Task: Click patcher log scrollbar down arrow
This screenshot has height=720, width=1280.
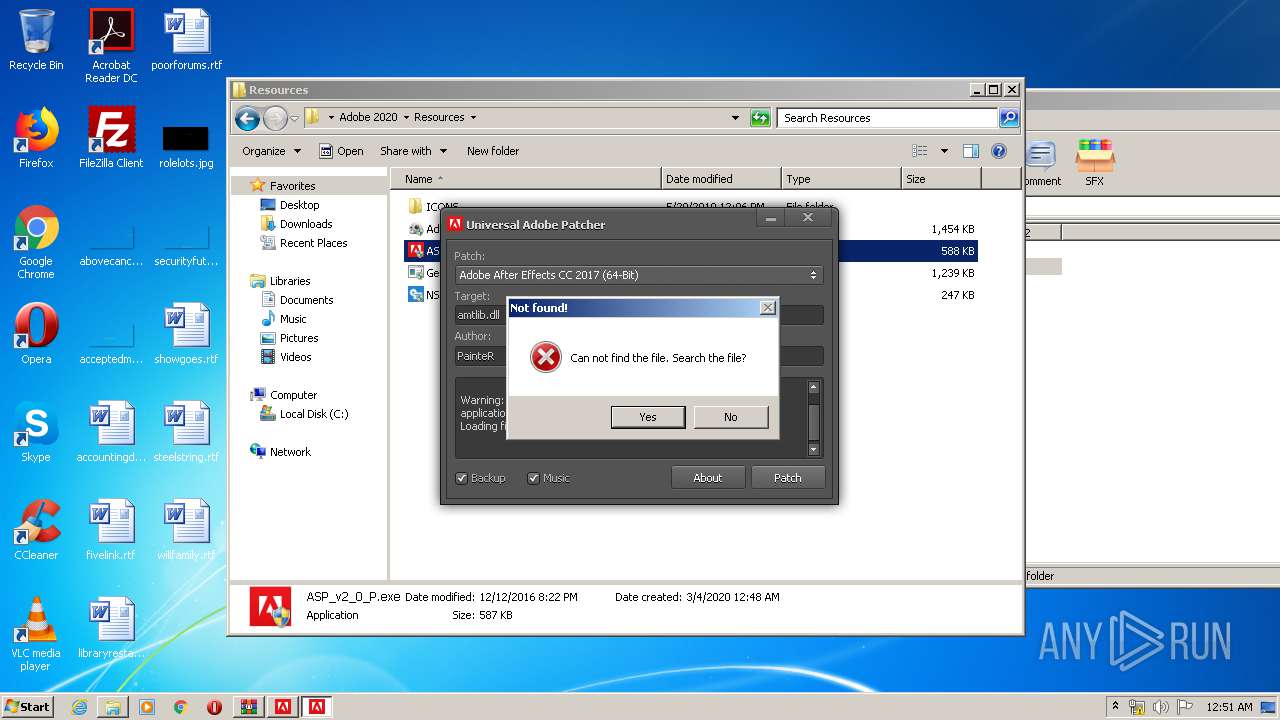Action: (814, 450)
